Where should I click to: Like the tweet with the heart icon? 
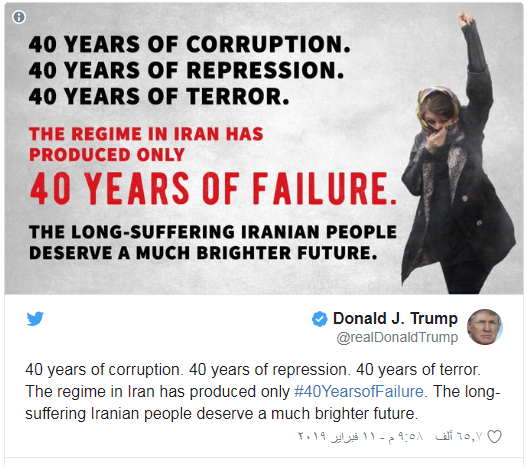[x=494, y=436]
